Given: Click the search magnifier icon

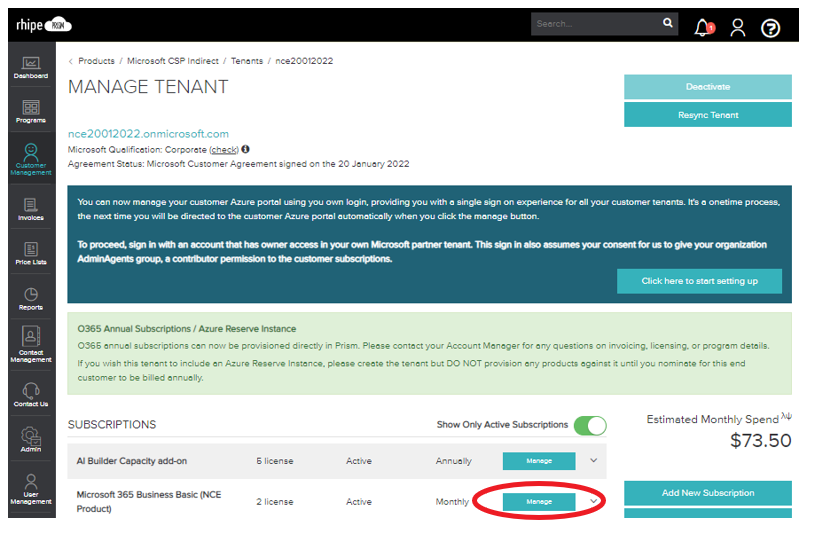Looking at the screenshot, I should click(x=667, y=23).
